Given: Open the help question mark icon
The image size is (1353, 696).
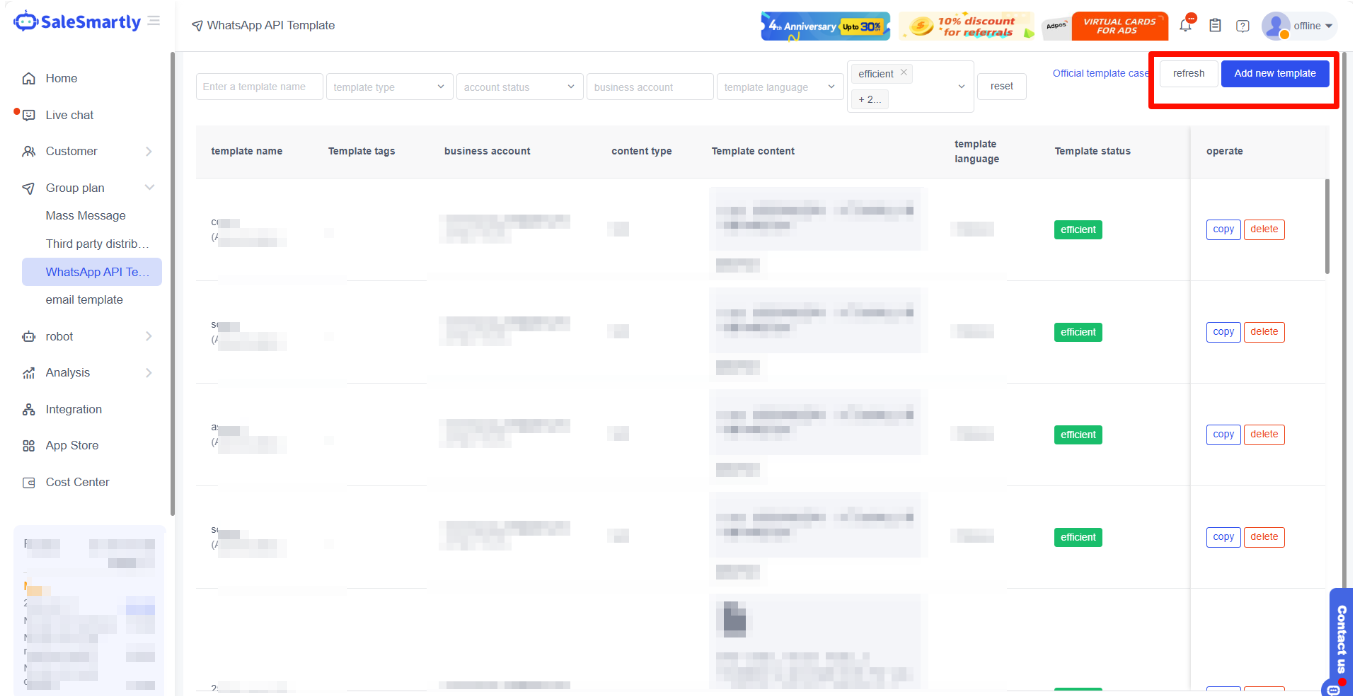Looking at the screenshot, I should (1243, 26).
